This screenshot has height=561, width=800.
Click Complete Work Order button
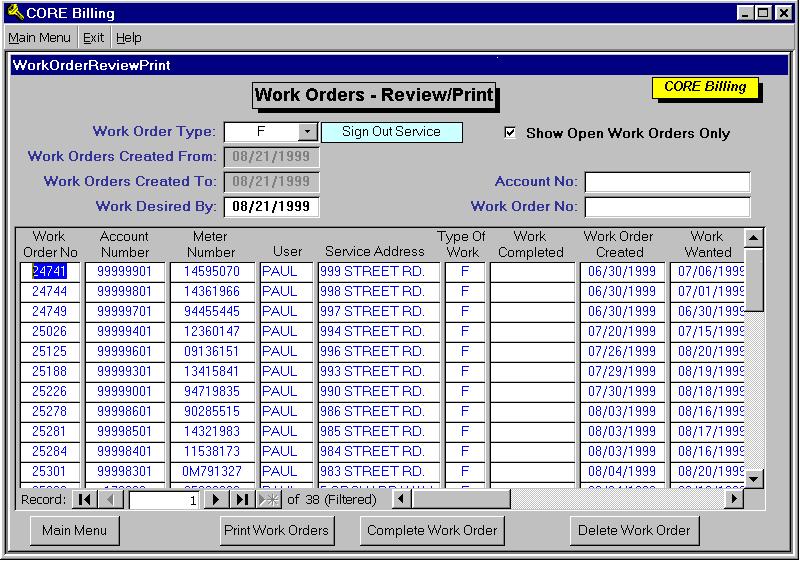click(x=432, y=530)
